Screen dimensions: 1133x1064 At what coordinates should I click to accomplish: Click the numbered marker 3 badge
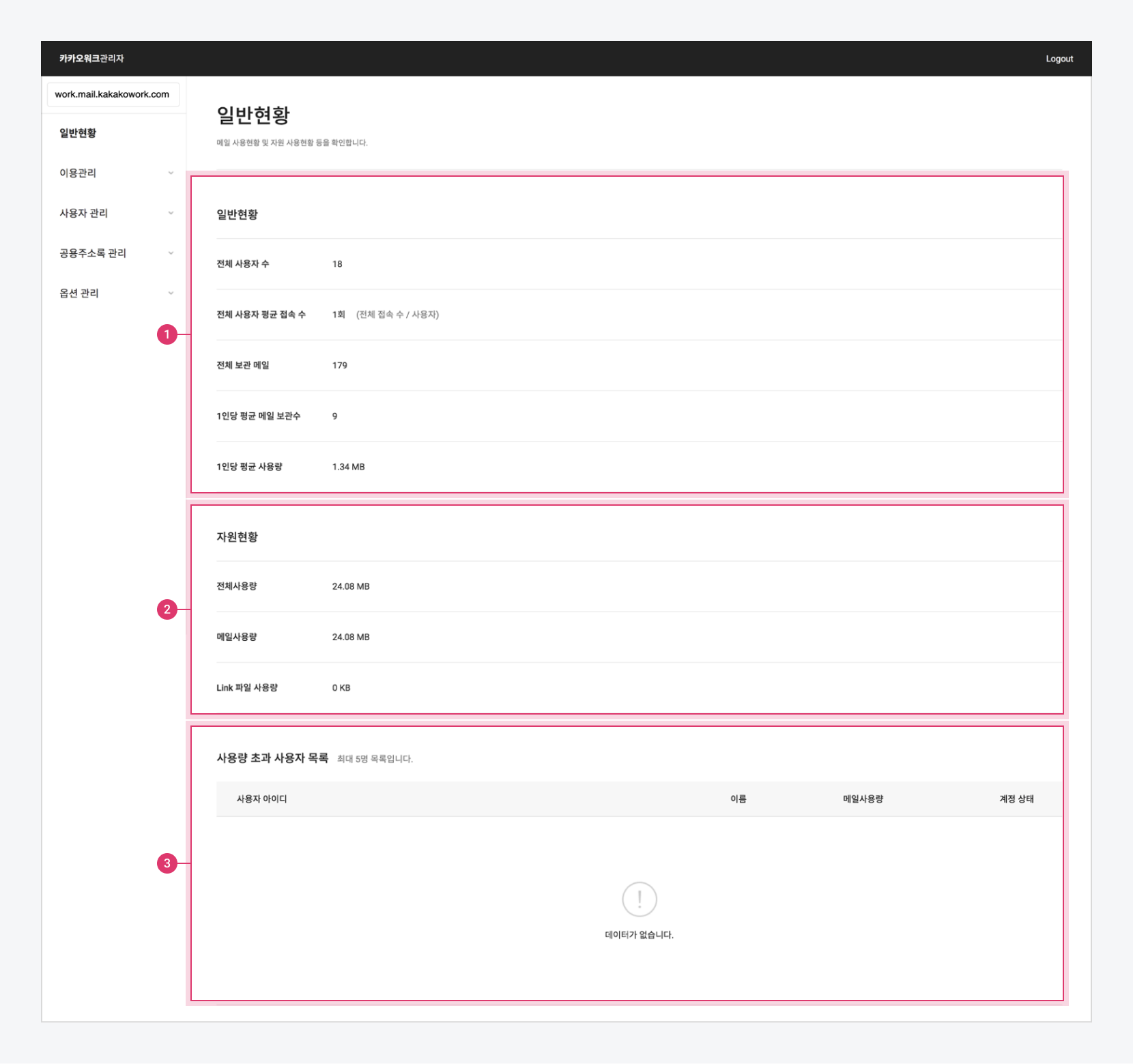point(167,863)
